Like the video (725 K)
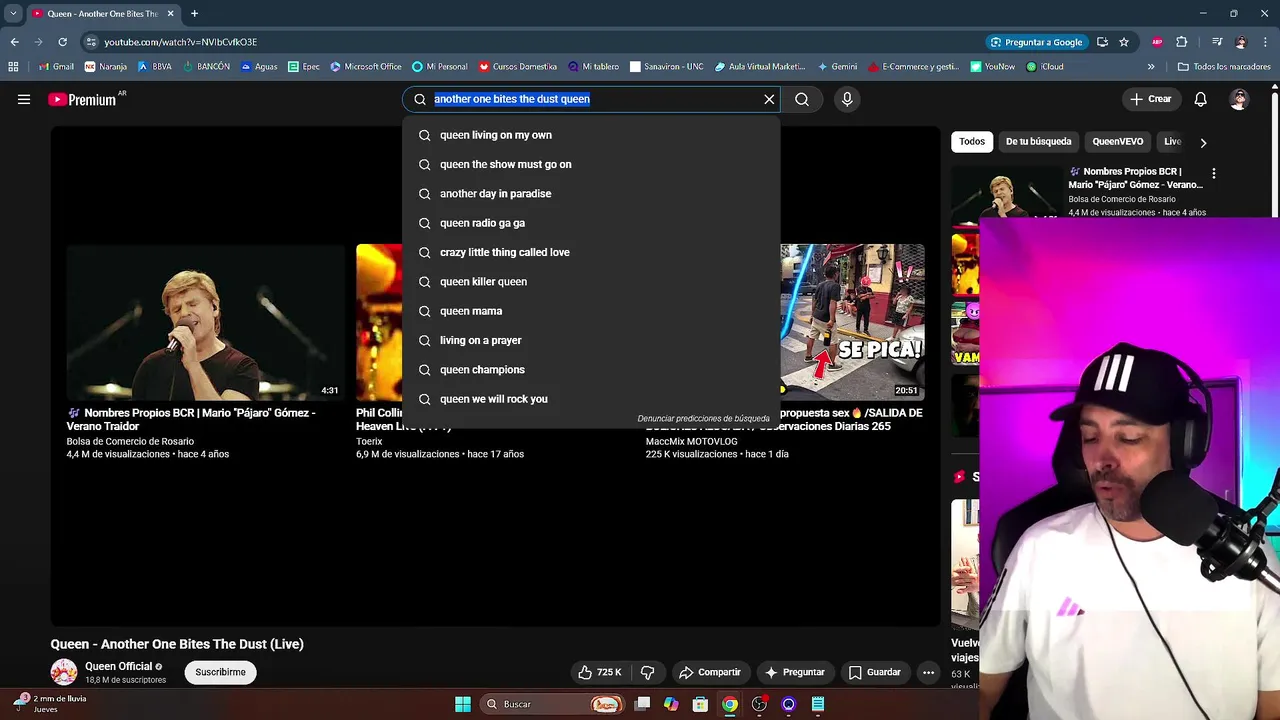The image size is (1280, 720). pos(600,672)
